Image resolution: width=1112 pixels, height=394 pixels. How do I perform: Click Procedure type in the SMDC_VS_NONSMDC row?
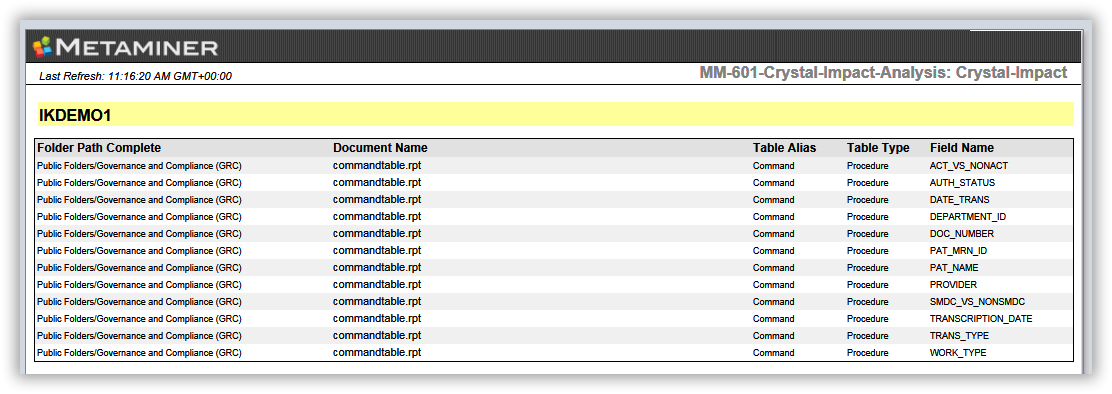[x=867, y=302]
